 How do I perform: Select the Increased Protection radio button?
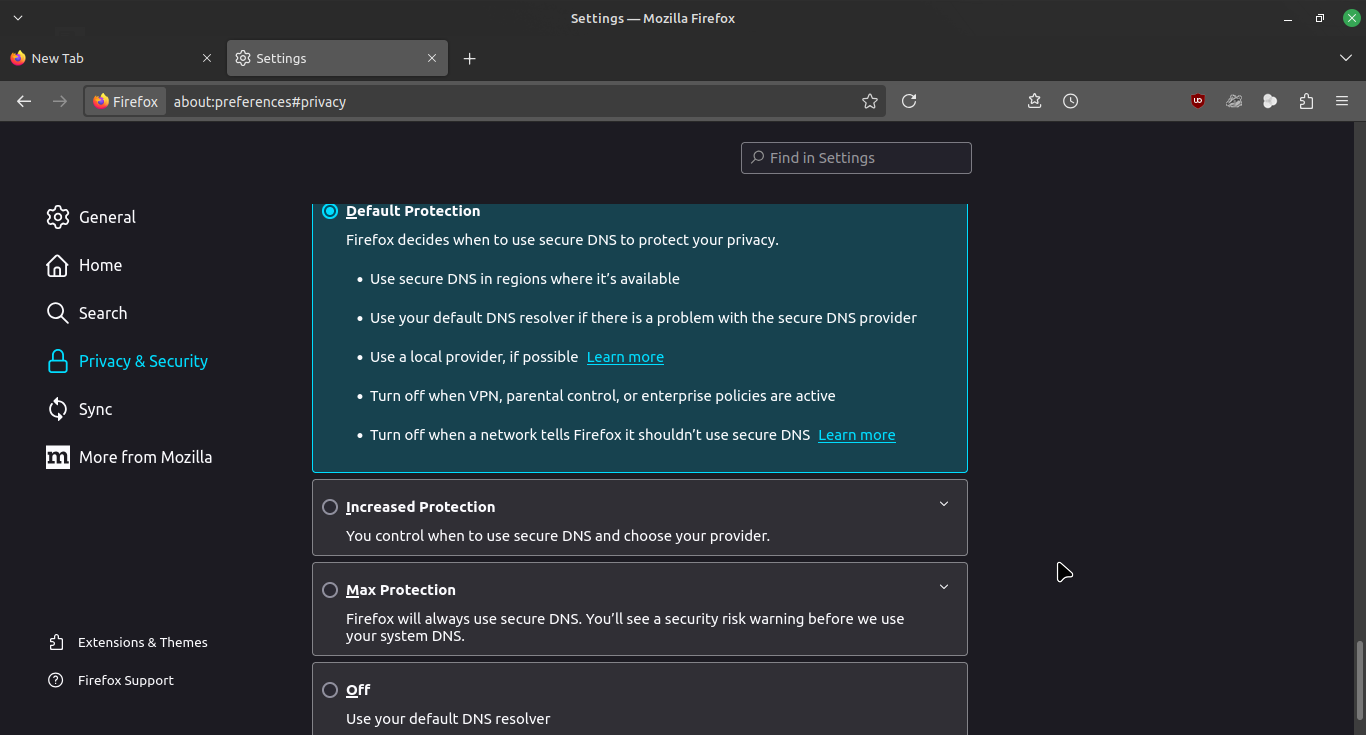330,507
